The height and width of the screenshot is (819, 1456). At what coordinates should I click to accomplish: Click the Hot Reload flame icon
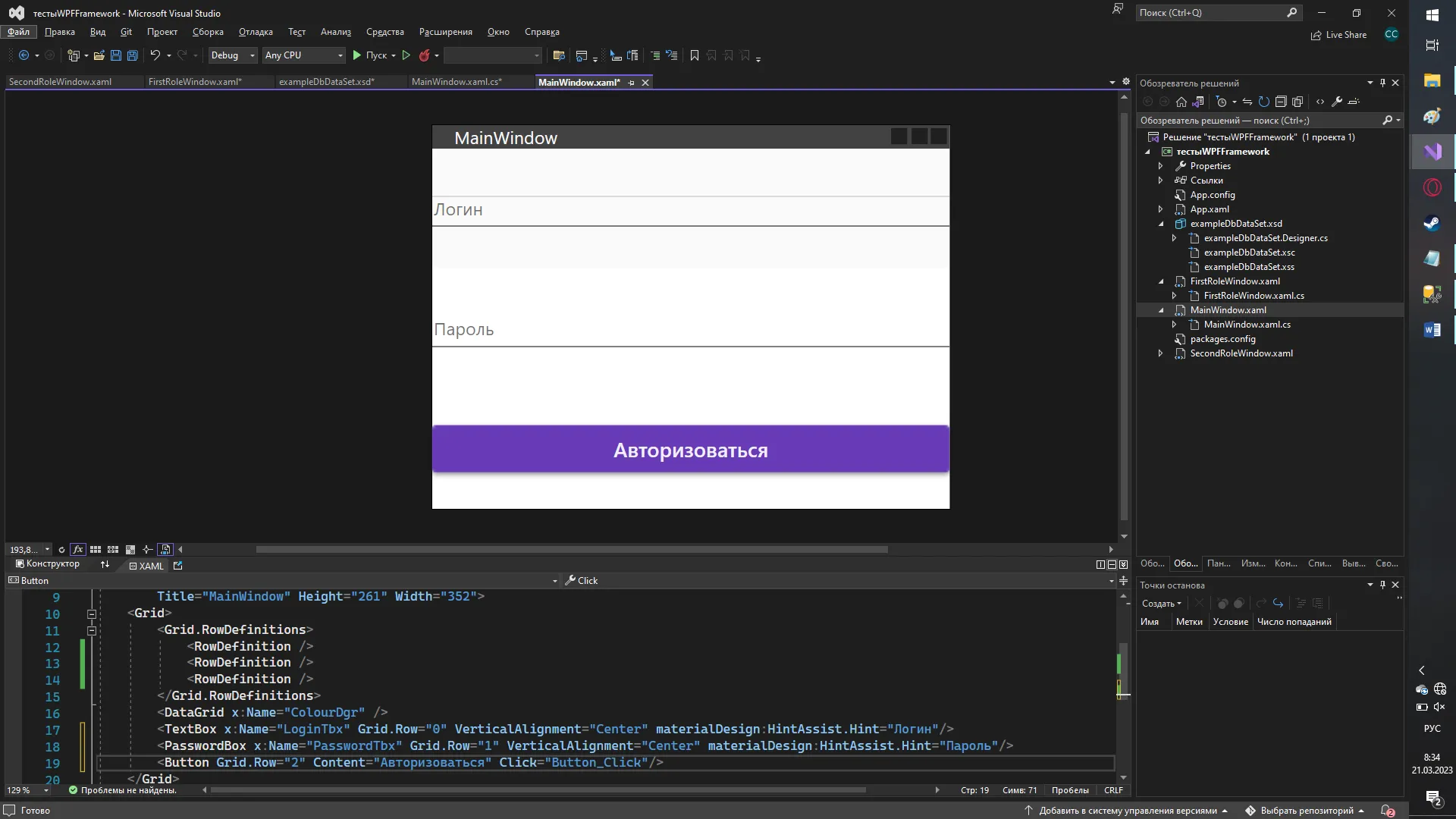pyautogui.click(x=425, y=55)
